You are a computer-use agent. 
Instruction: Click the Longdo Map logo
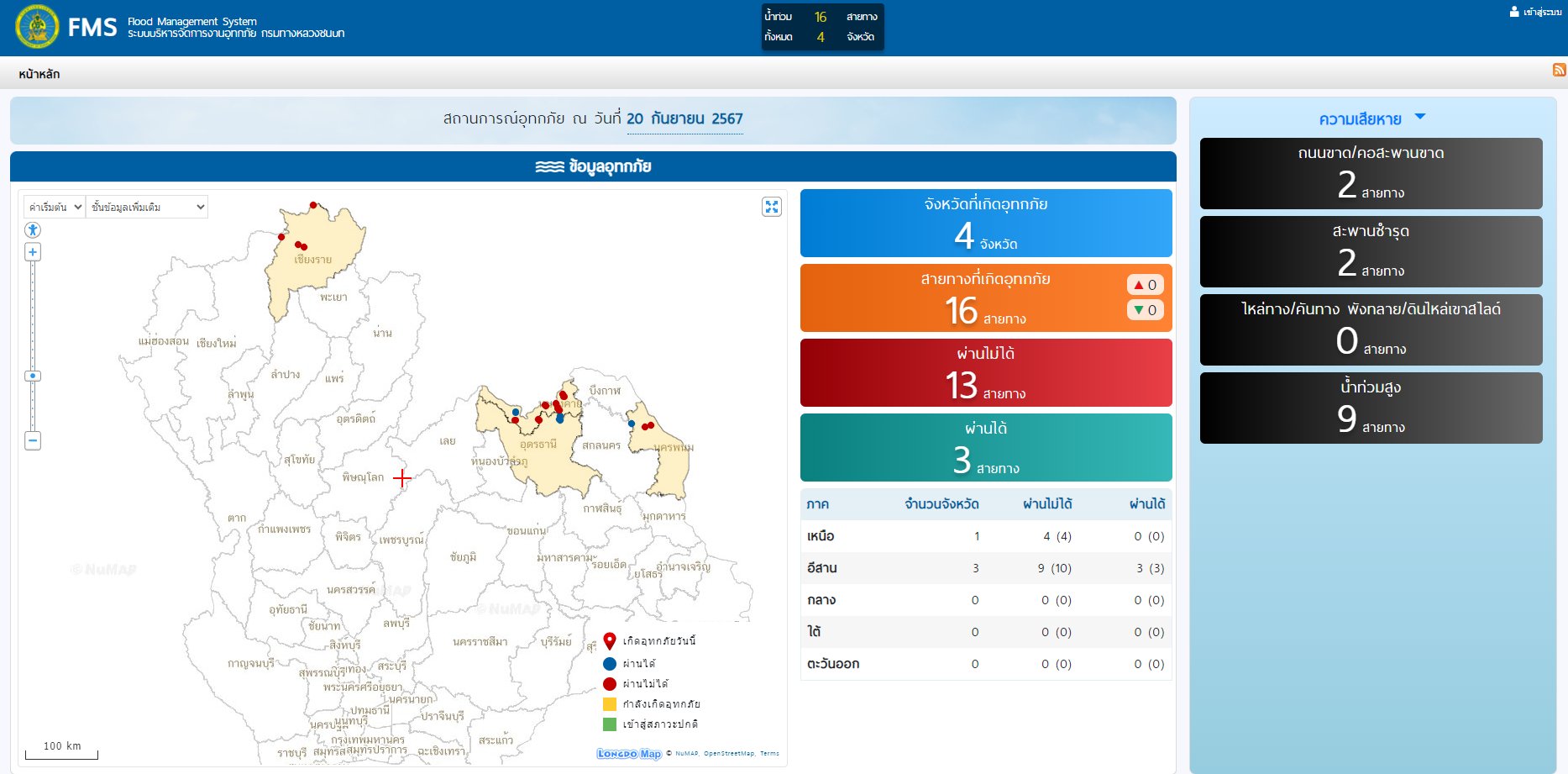click(x=629, y=754)
